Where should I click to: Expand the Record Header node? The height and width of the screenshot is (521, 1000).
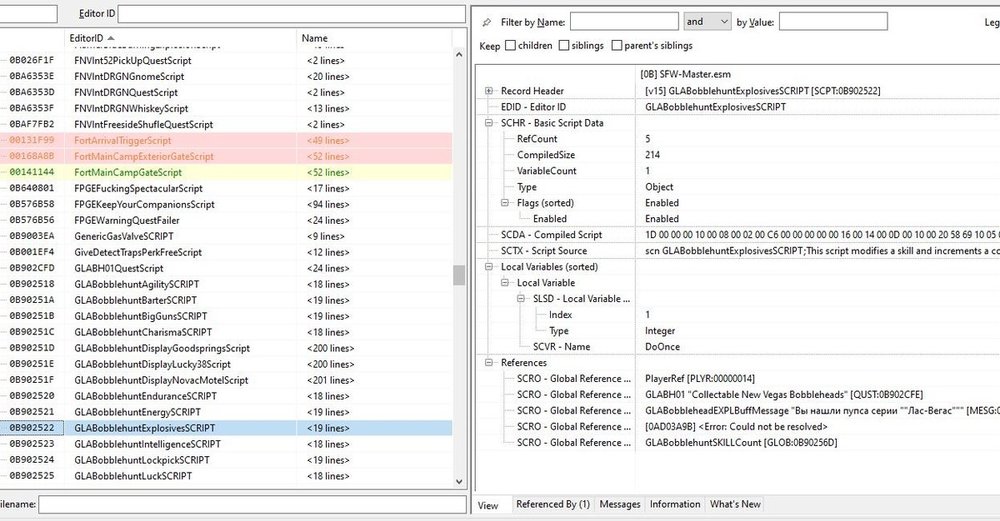[489, 91]
